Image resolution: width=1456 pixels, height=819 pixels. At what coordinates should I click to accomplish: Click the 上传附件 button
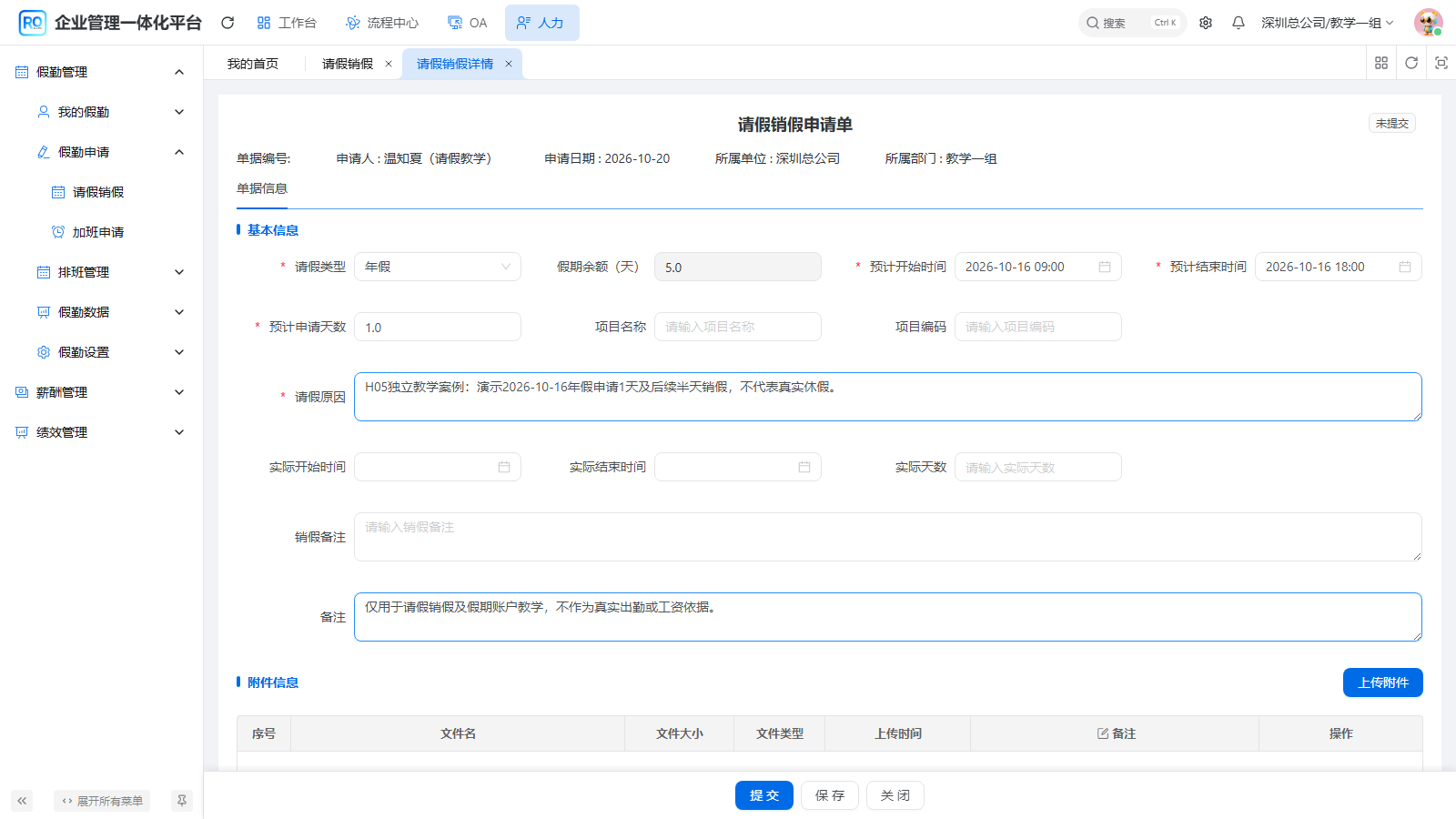pos(1383,682)
